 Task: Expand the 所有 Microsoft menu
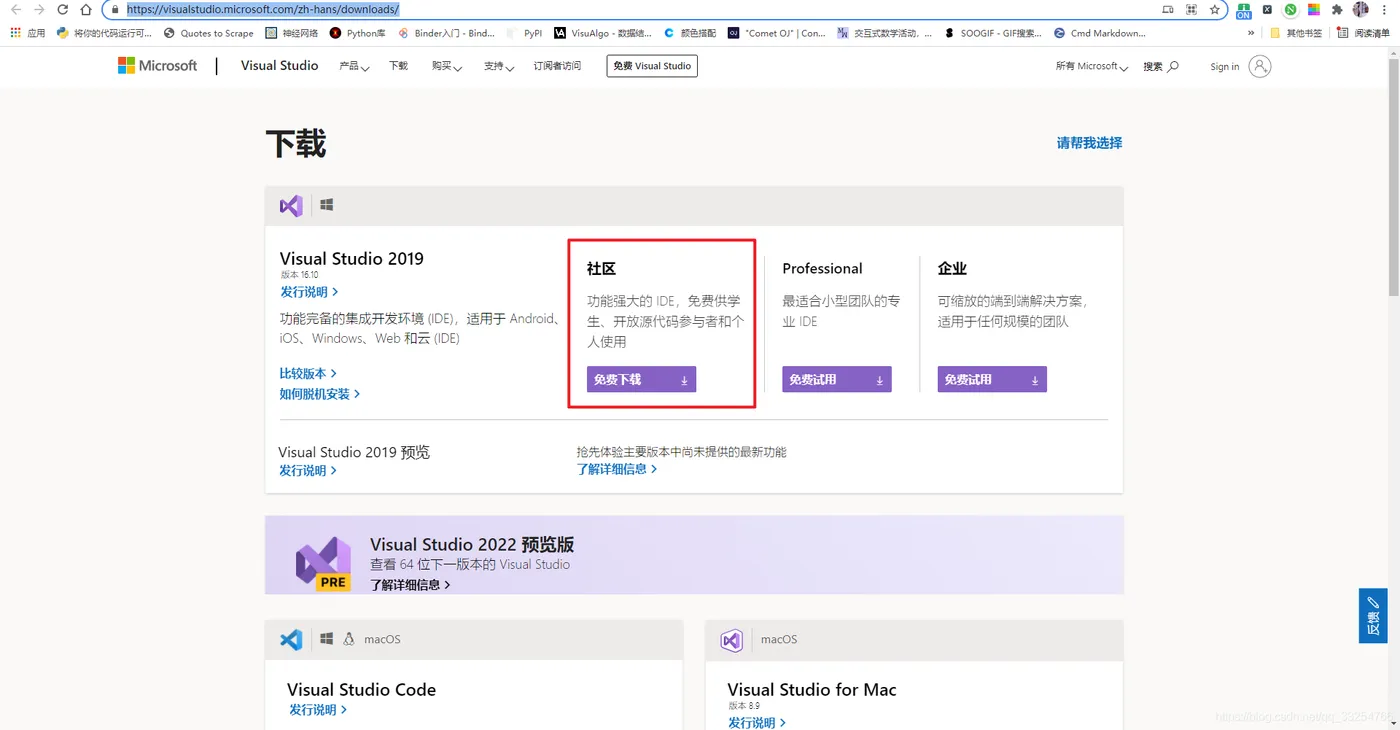(1091, 67)
